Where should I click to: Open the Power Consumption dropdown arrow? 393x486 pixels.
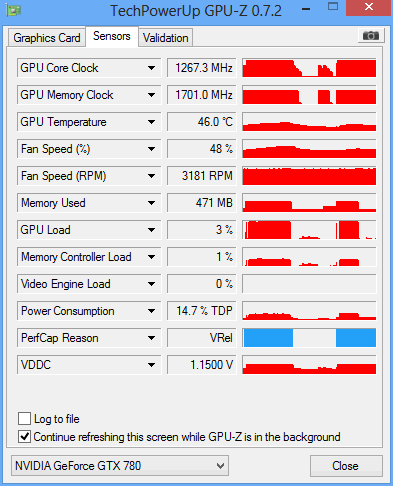pyautogui.click(x=151, y=311)
